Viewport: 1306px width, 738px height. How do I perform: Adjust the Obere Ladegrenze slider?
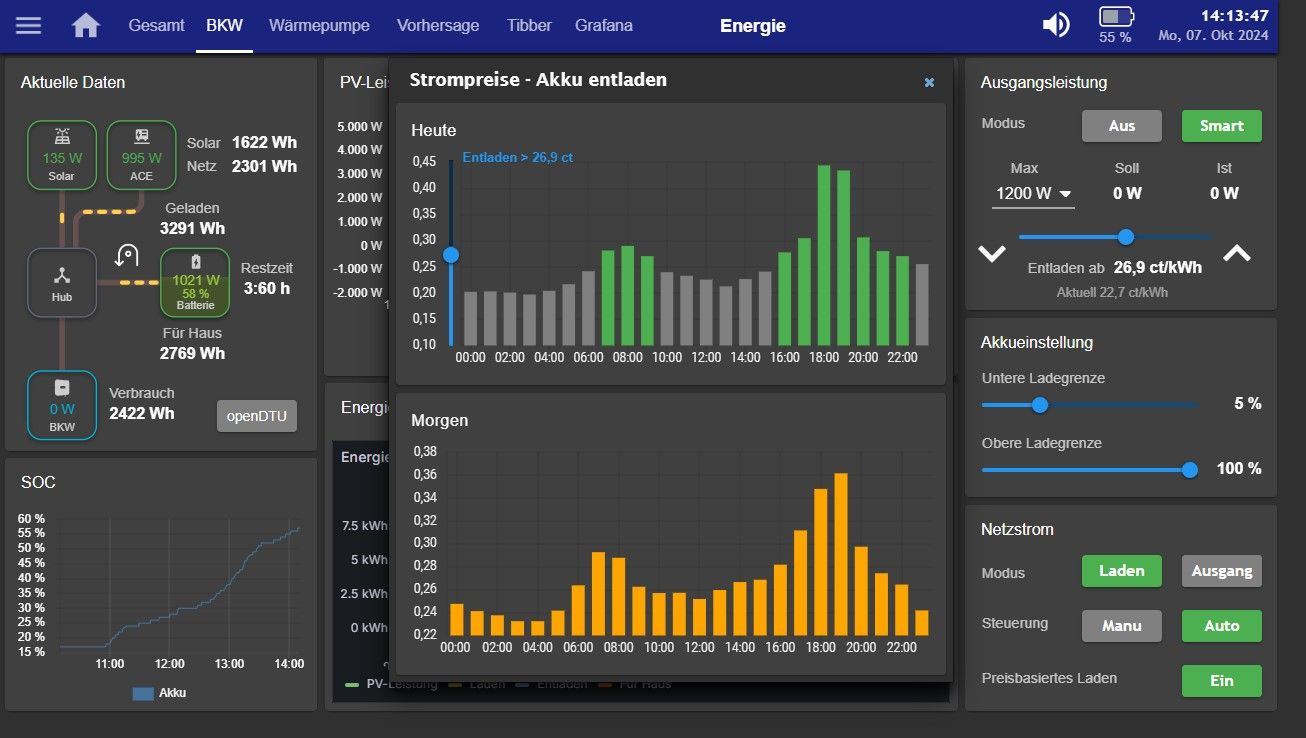[1090, 470]
